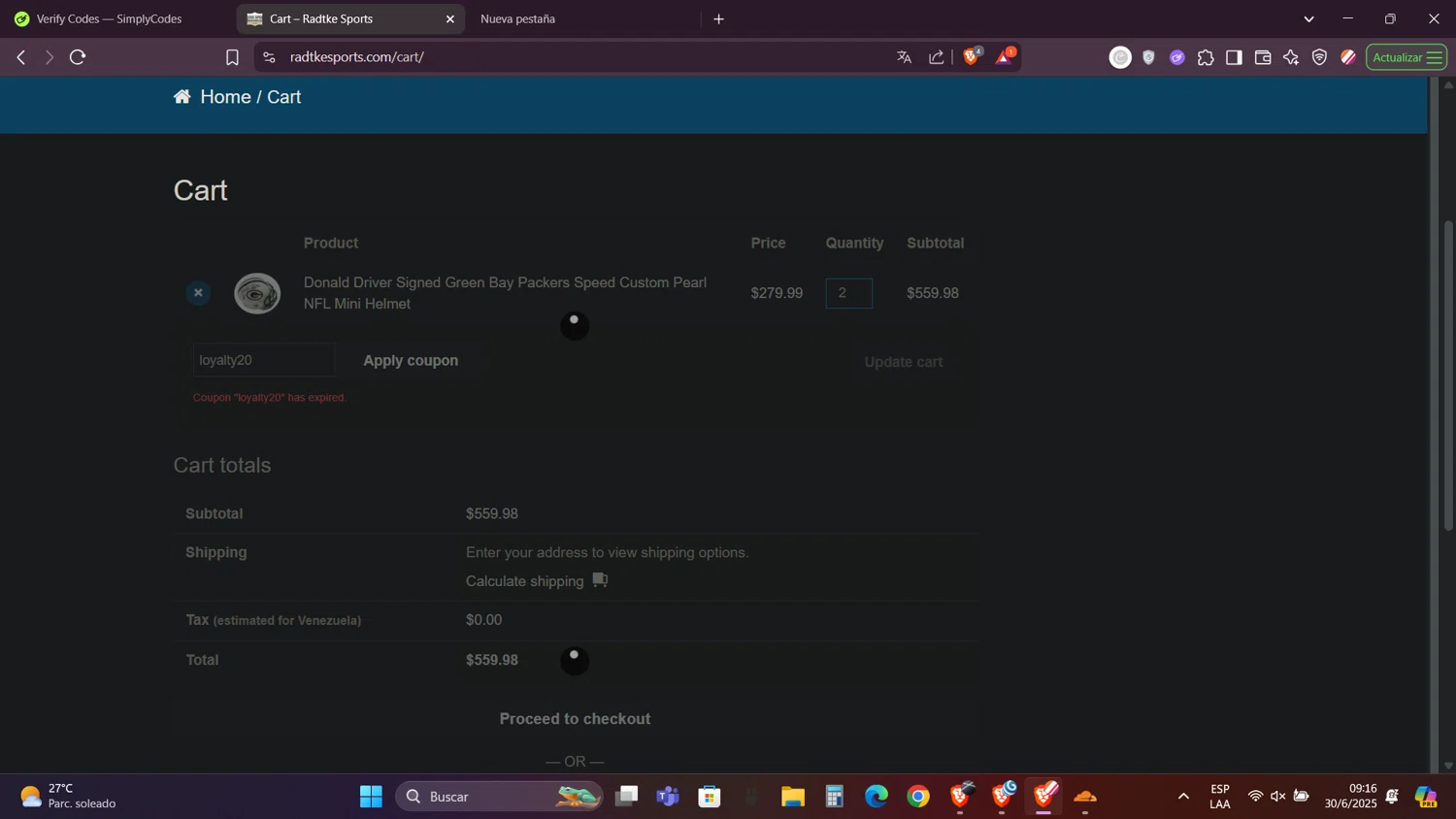Share this page via the share icon
This screenshot has height=819, width=1456.
tap(937, 57)
